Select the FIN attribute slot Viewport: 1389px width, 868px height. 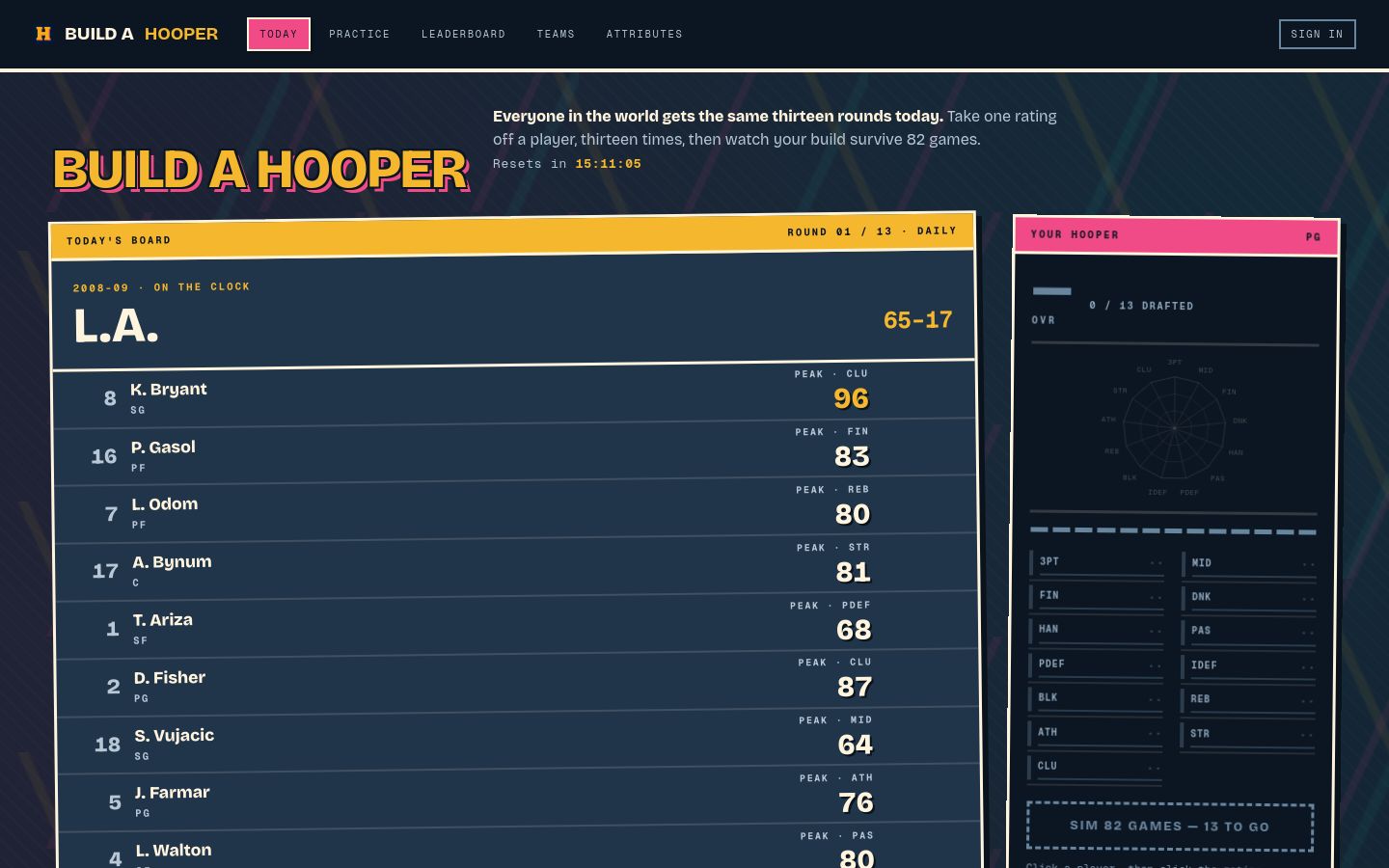click(x=1097, y=597)
